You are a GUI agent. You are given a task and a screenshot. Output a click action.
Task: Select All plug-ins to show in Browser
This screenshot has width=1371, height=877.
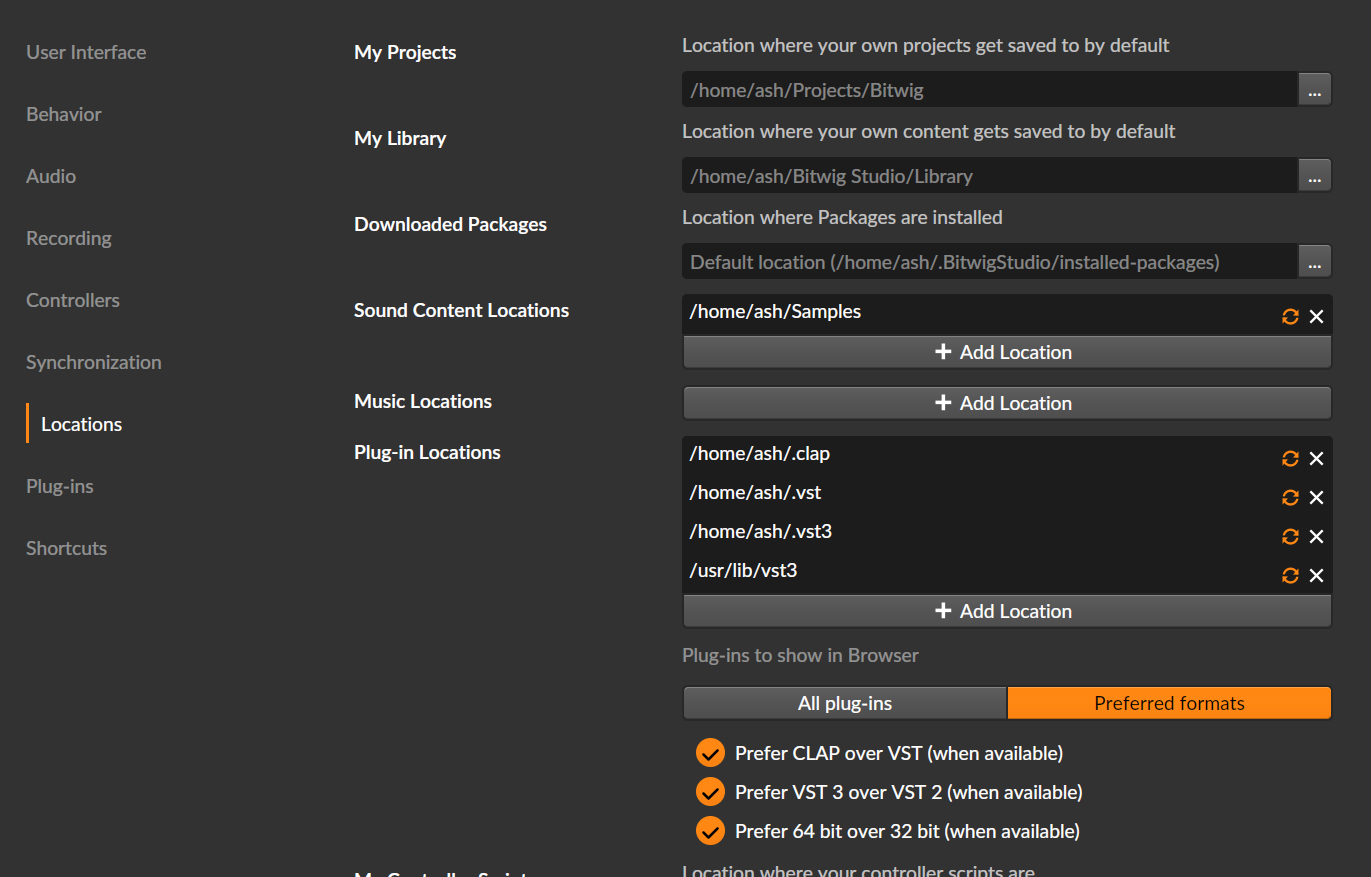[844, 703]
